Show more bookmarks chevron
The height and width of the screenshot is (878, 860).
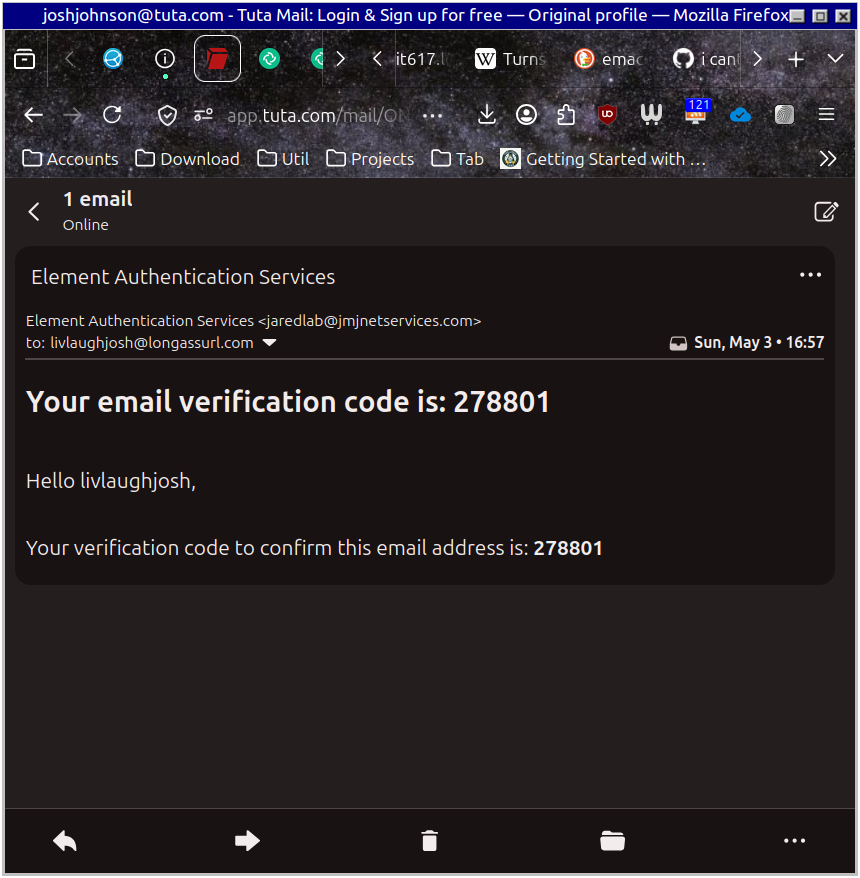[828, 159]
